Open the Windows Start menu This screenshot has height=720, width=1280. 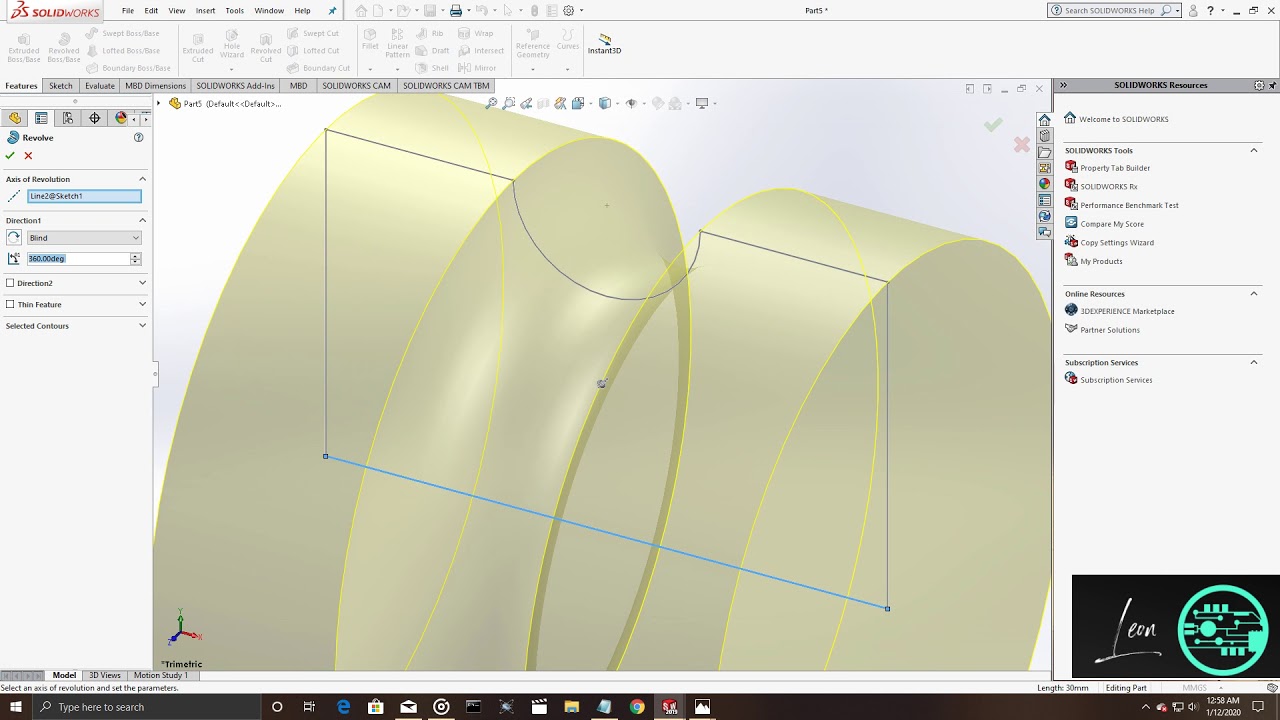tap(16, 707)
